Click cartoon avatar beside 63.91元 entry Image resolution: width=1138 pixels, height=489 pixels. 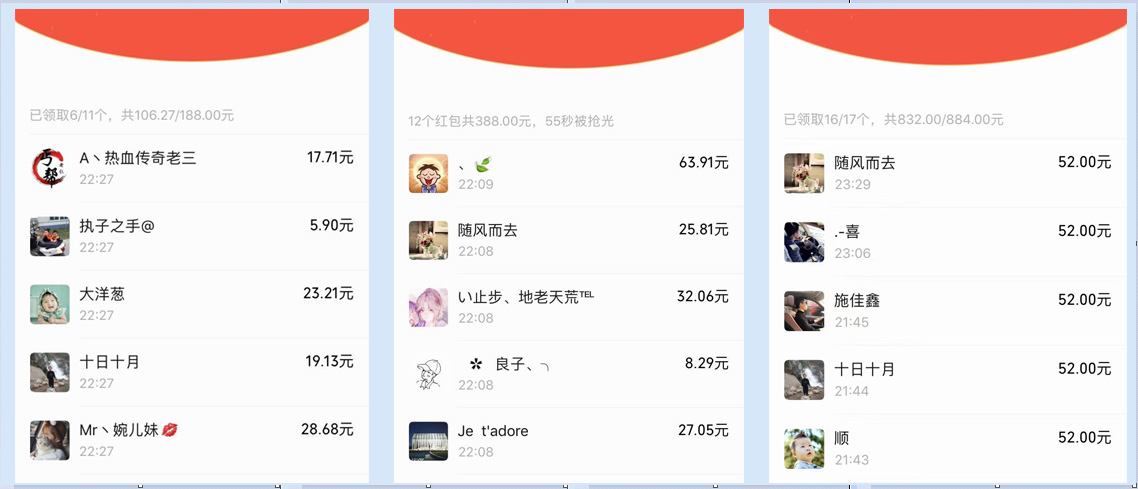tap(428, 173)
